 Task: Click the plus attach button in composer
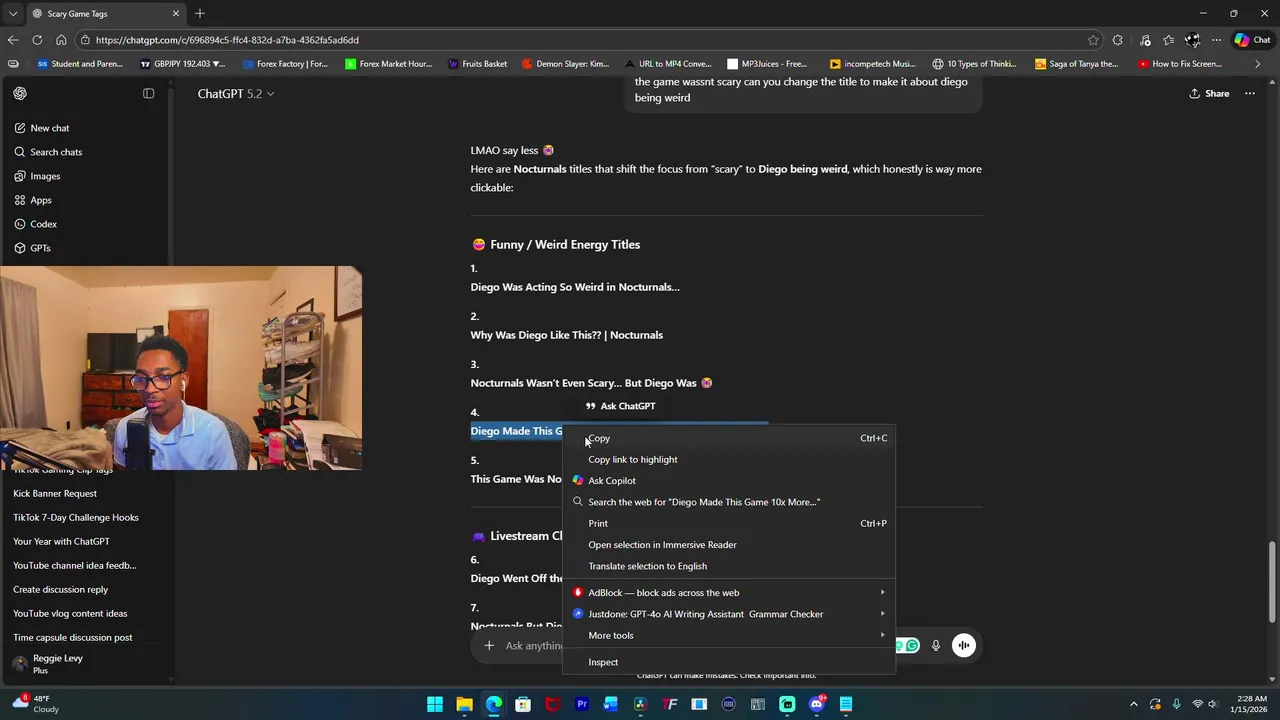click(489, 645)
